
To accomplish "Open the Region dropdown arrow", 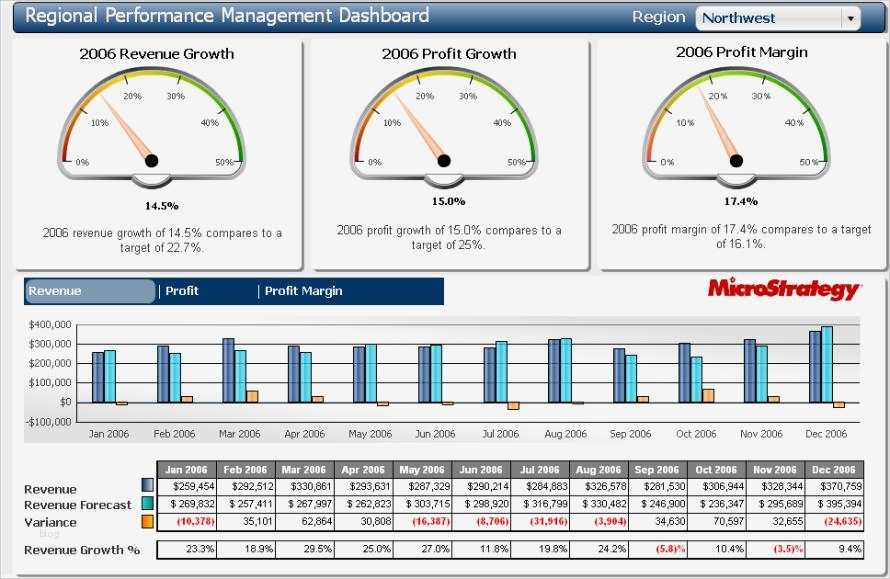I will pos(850,18).
